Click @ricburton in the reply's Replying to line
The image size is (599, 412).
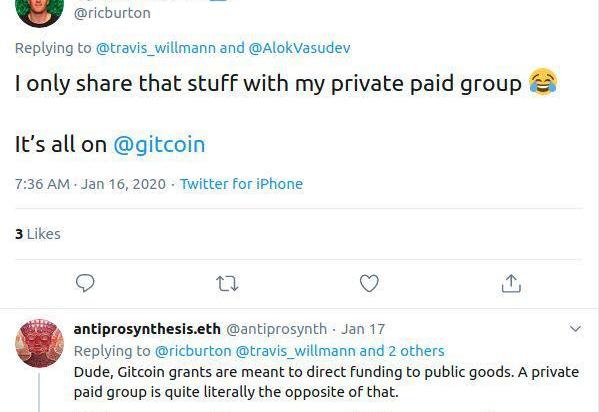click(x=193, y=351)
